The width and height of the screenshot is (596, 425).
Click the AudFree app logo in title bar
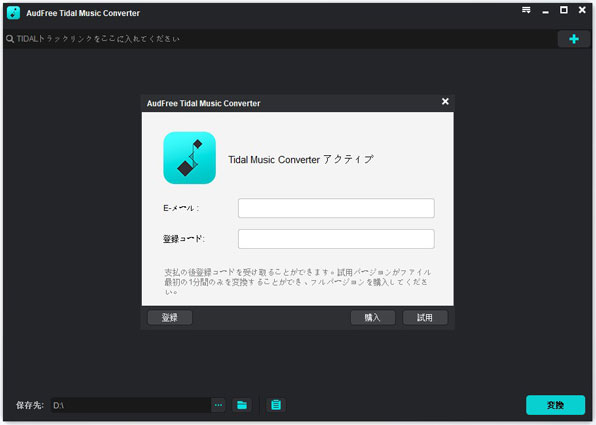coord(13,13)
